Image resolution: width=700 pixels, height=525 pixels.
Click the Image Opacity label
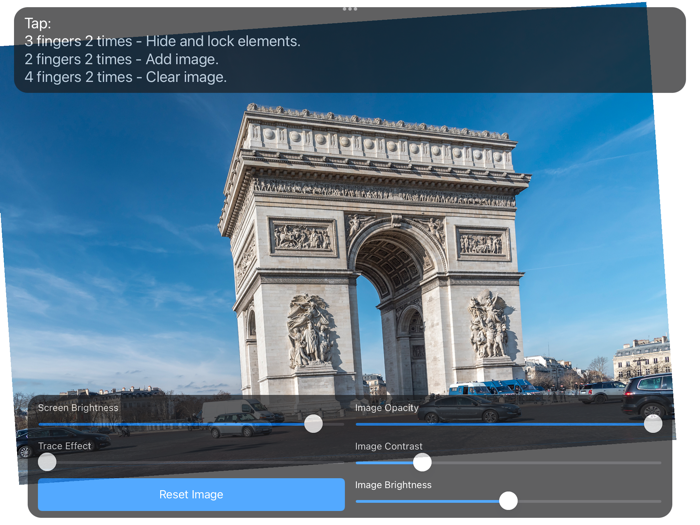[x=387, y=408]
